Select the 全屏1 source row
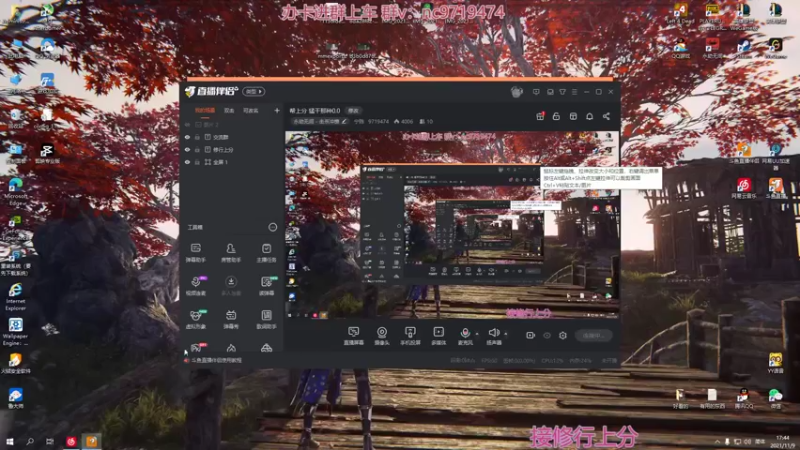Screen dimensions: 800x450 pyautogui.click(x=232, y=162)
